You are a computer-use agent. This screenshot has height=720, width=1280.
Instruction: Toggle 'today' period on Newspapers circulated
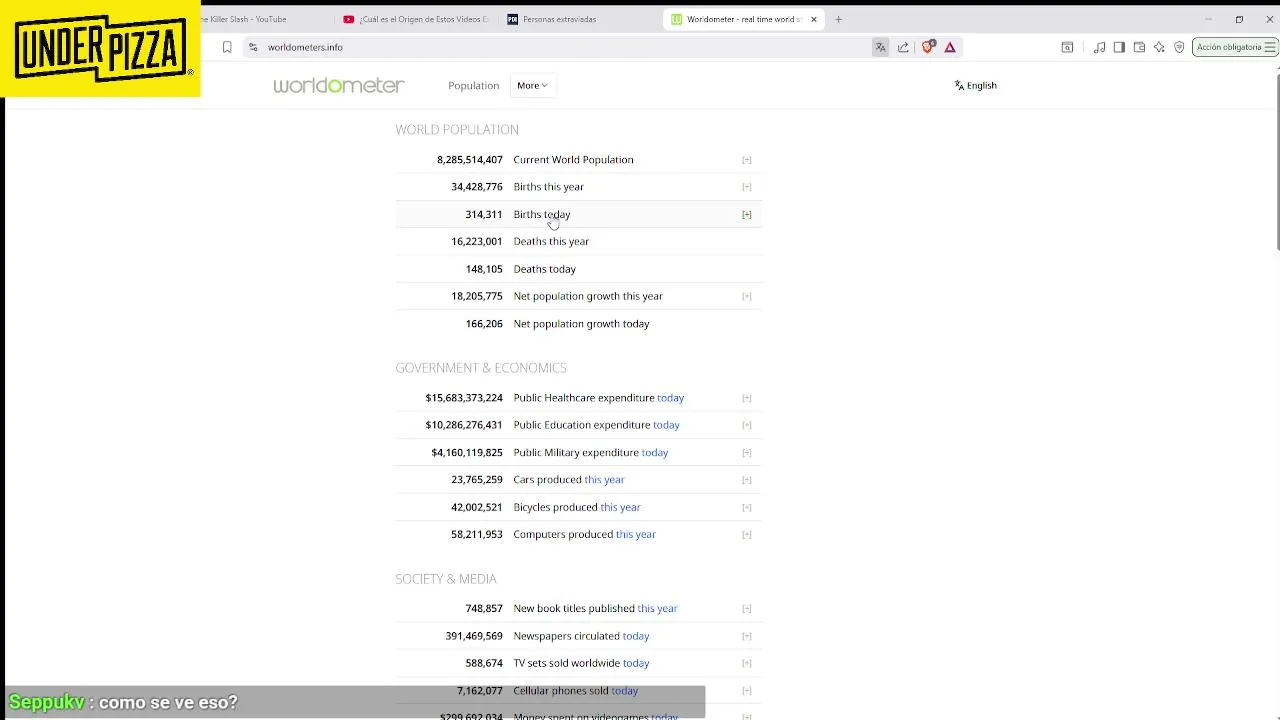coord(636,636)
